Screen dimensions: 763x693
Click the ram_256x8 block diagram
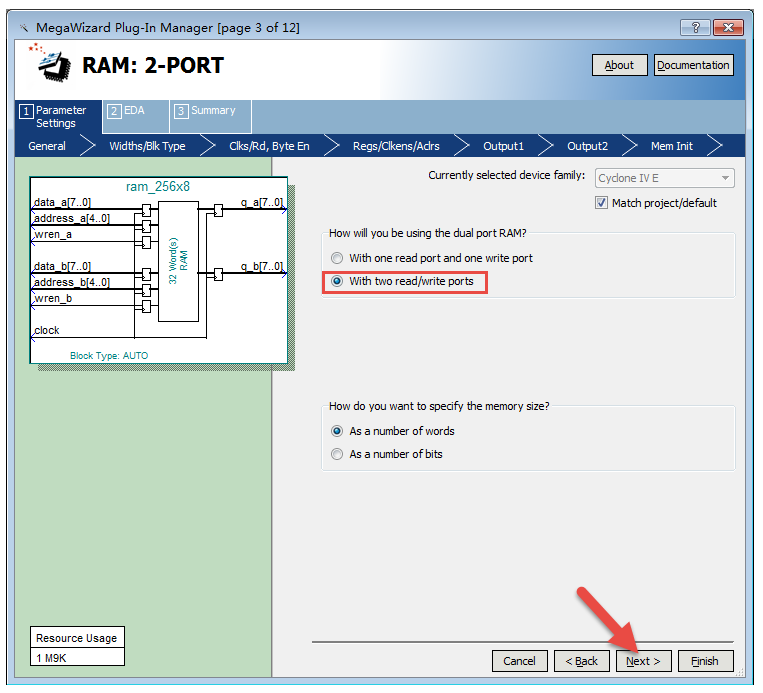pyautogui.click(x=159, y=270)
